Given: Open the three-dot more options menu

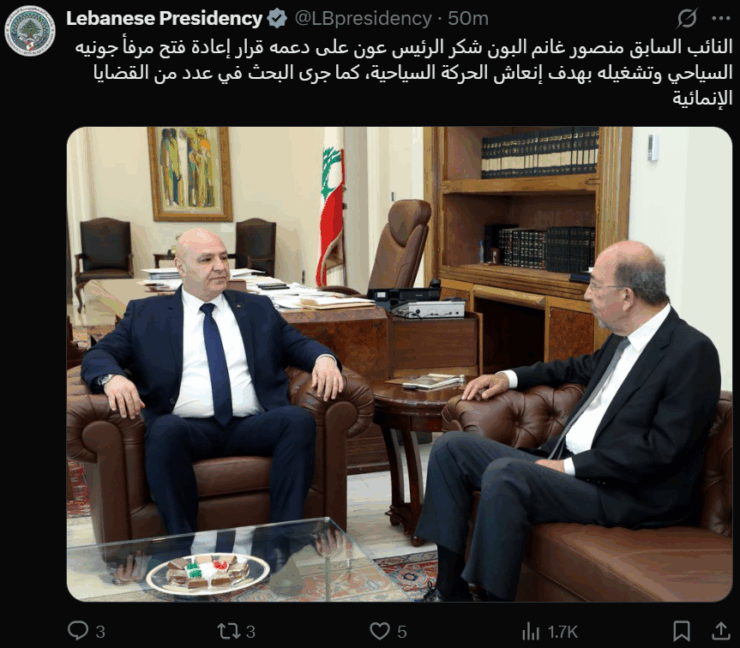Looking at the screenshot, I should [721, 18].
